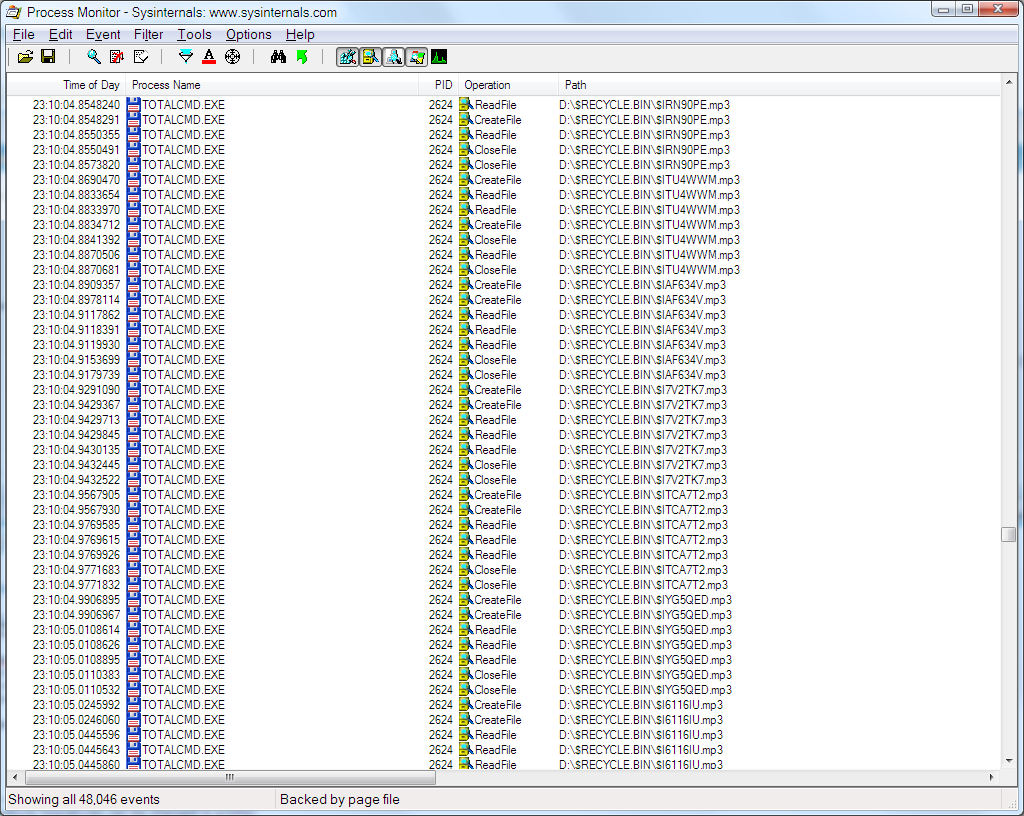Open the File menu
Viewport: 1024px width, 816px height.
coord(24,35)
